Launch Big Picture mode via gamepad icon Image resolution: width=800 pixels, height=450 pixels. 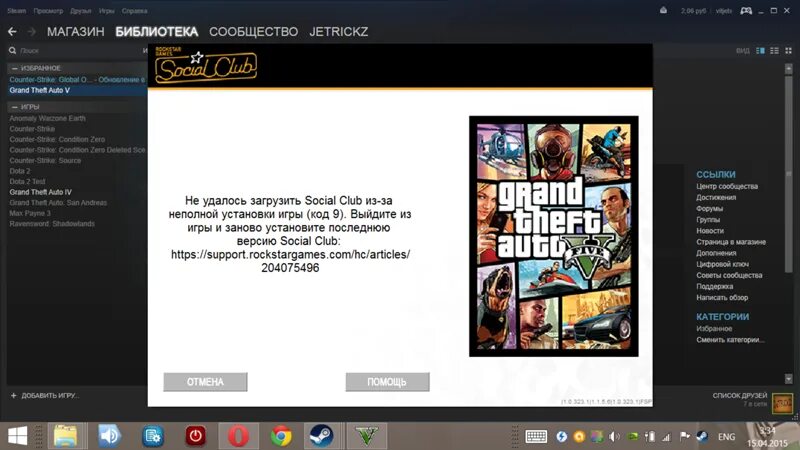tap(746, 11)
